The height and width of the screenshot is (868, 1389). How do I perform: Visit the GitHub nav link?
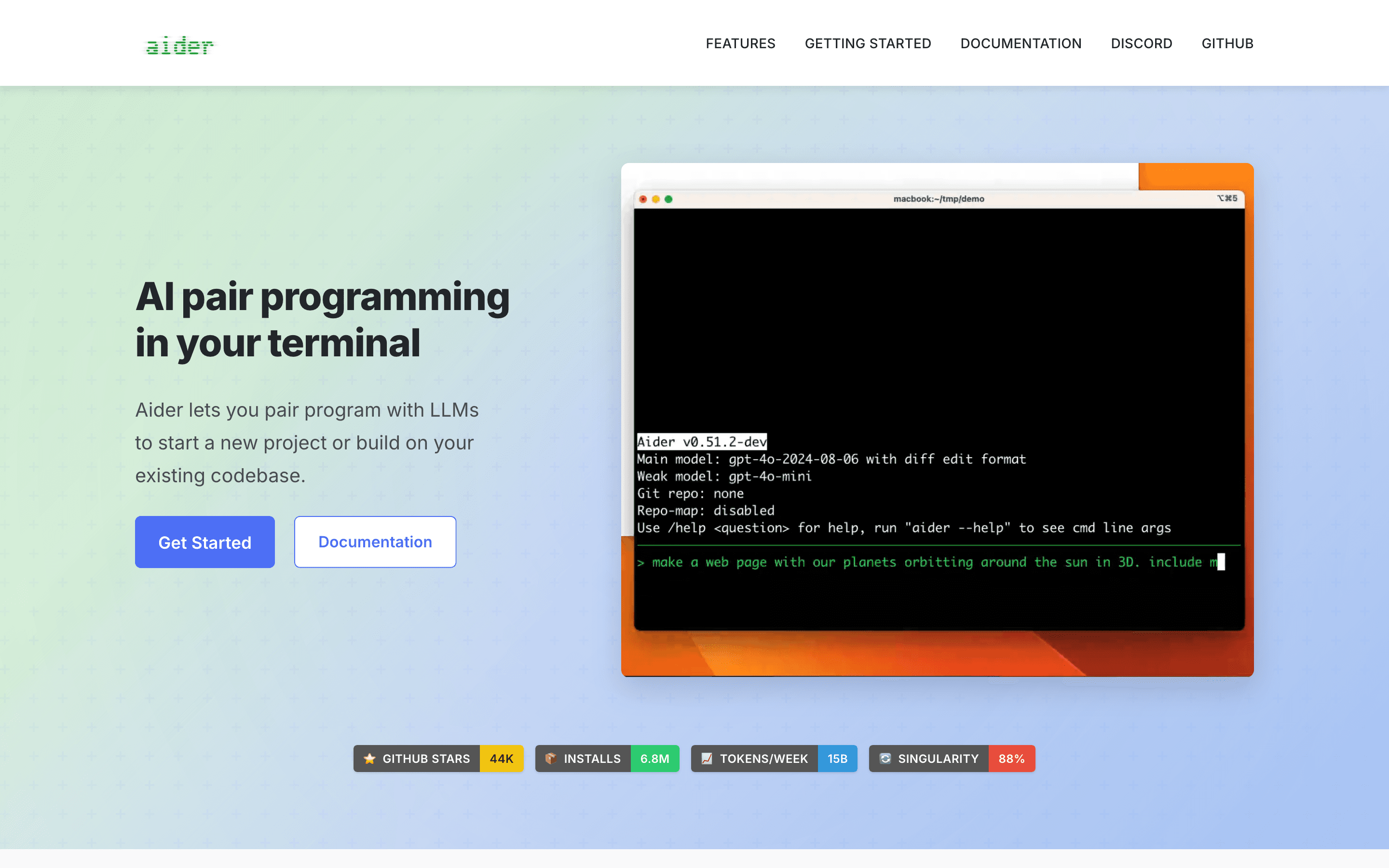[x=1227, y=43]
